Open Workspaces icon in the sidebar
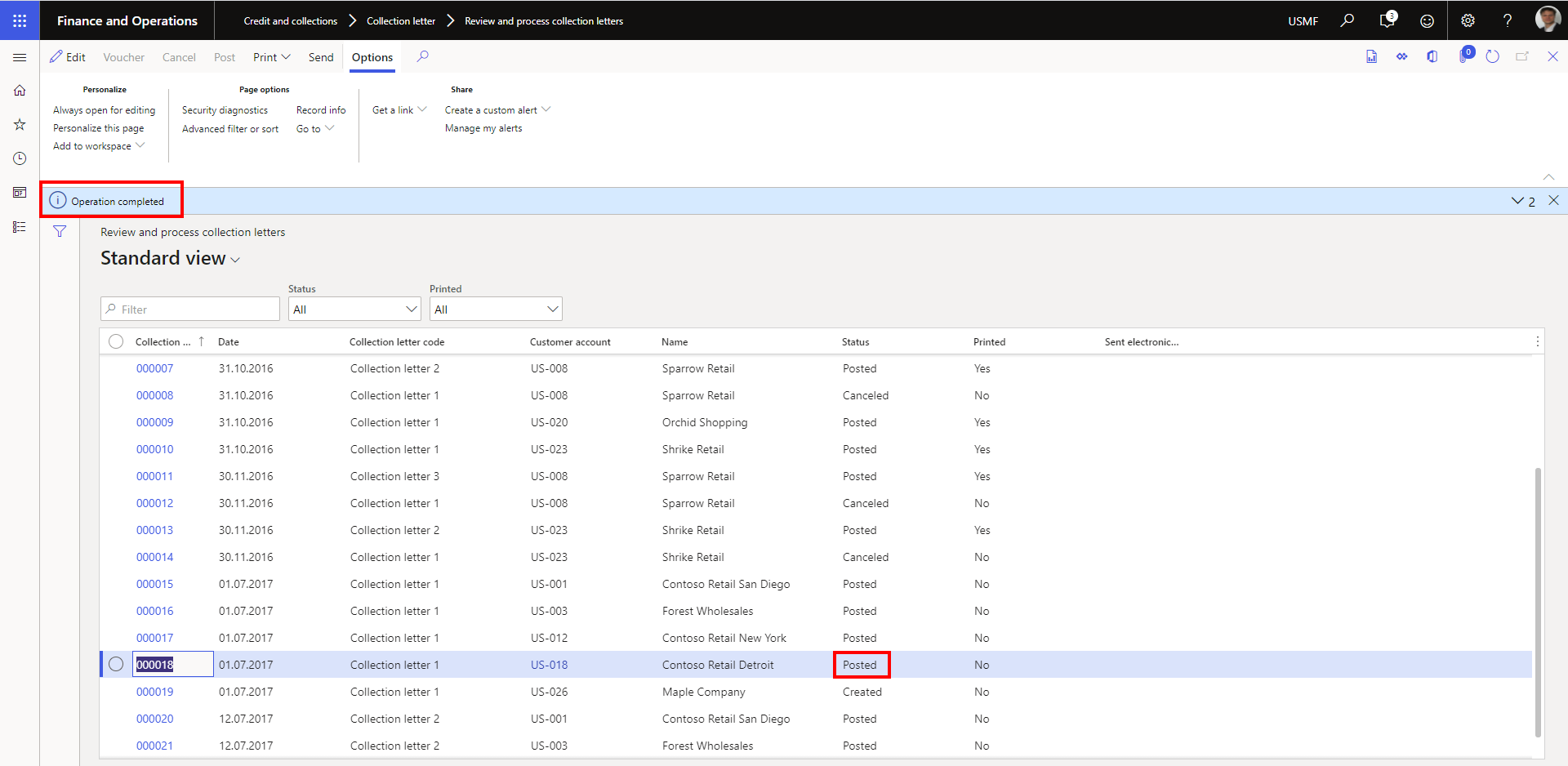The height and width of the screenshot is (766, 1568). pyautogui.click(x=20, y=193)
